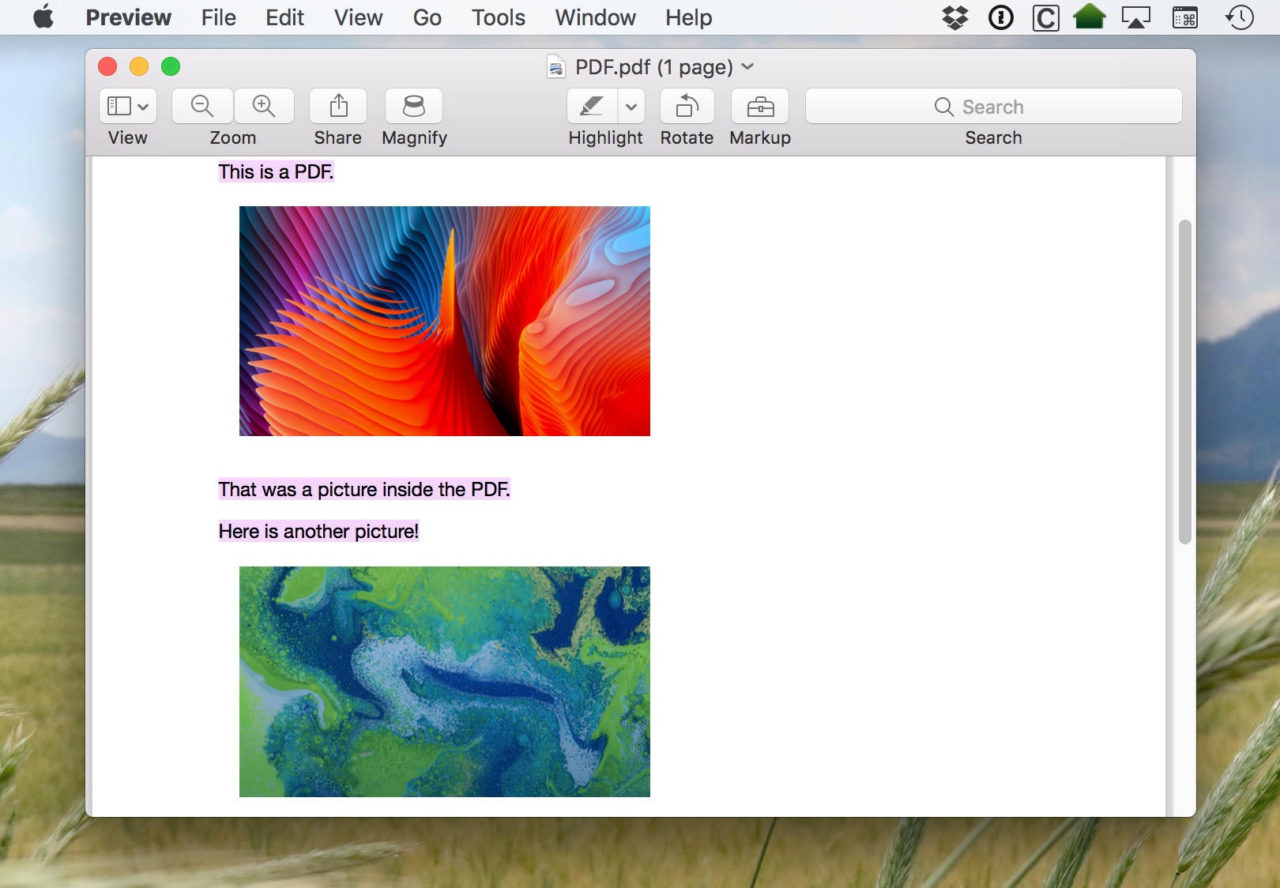1280x888 pixels.
Task: Open the Window menu
Action: point(595,17)
